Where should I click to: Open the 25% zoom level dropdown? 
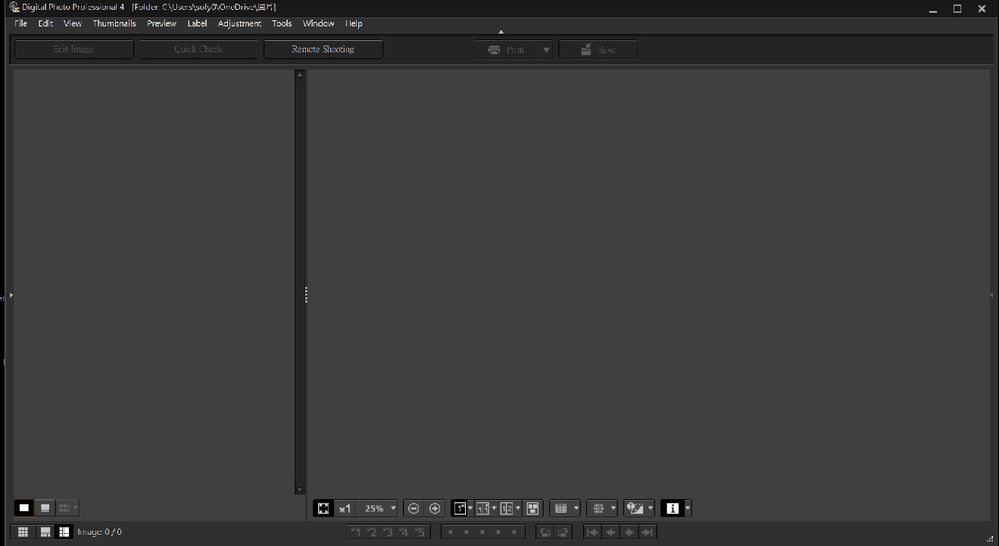pos(393,509)
